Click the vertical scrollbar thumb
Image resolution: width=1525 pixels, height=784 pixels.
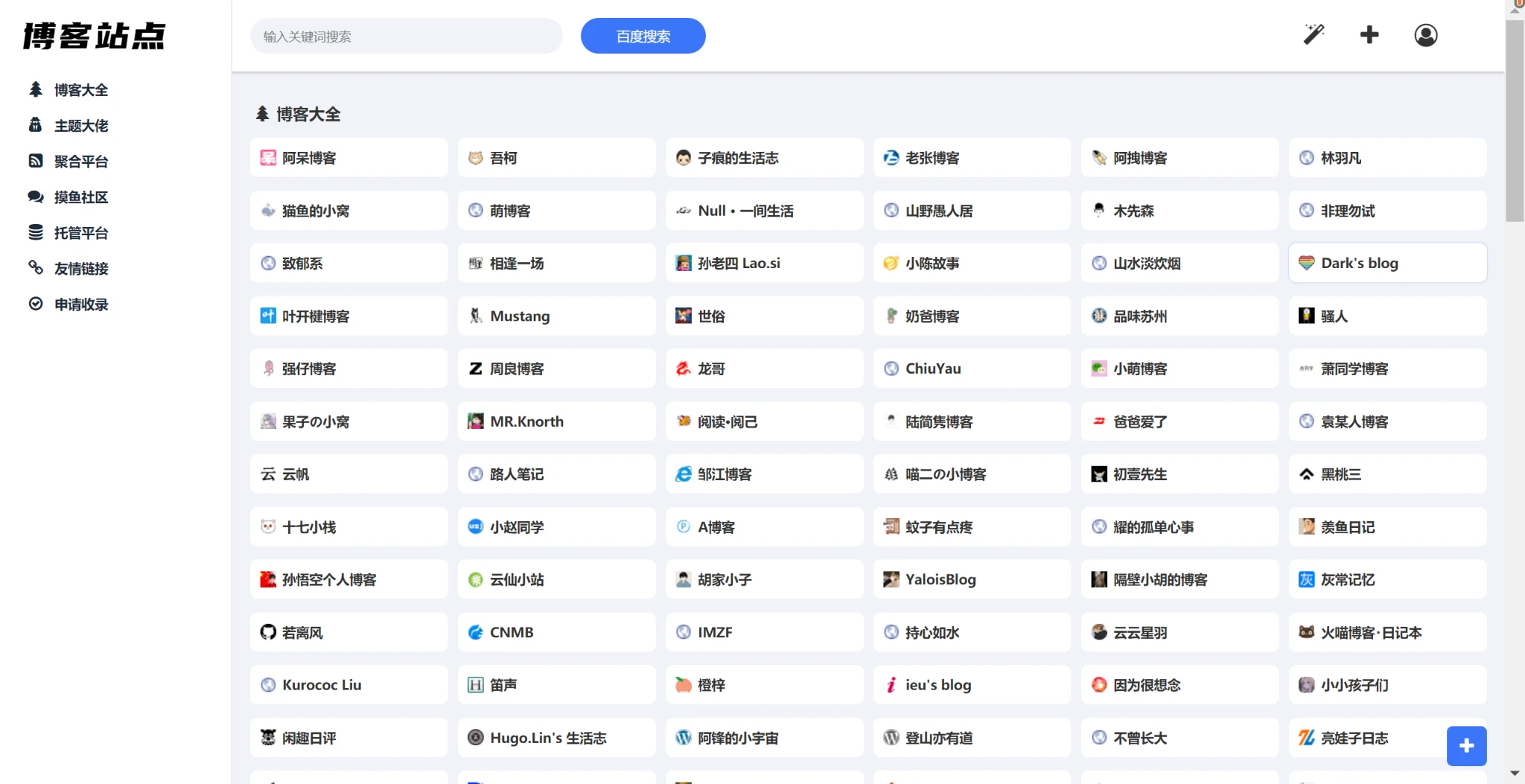[x=1515, y=119]
